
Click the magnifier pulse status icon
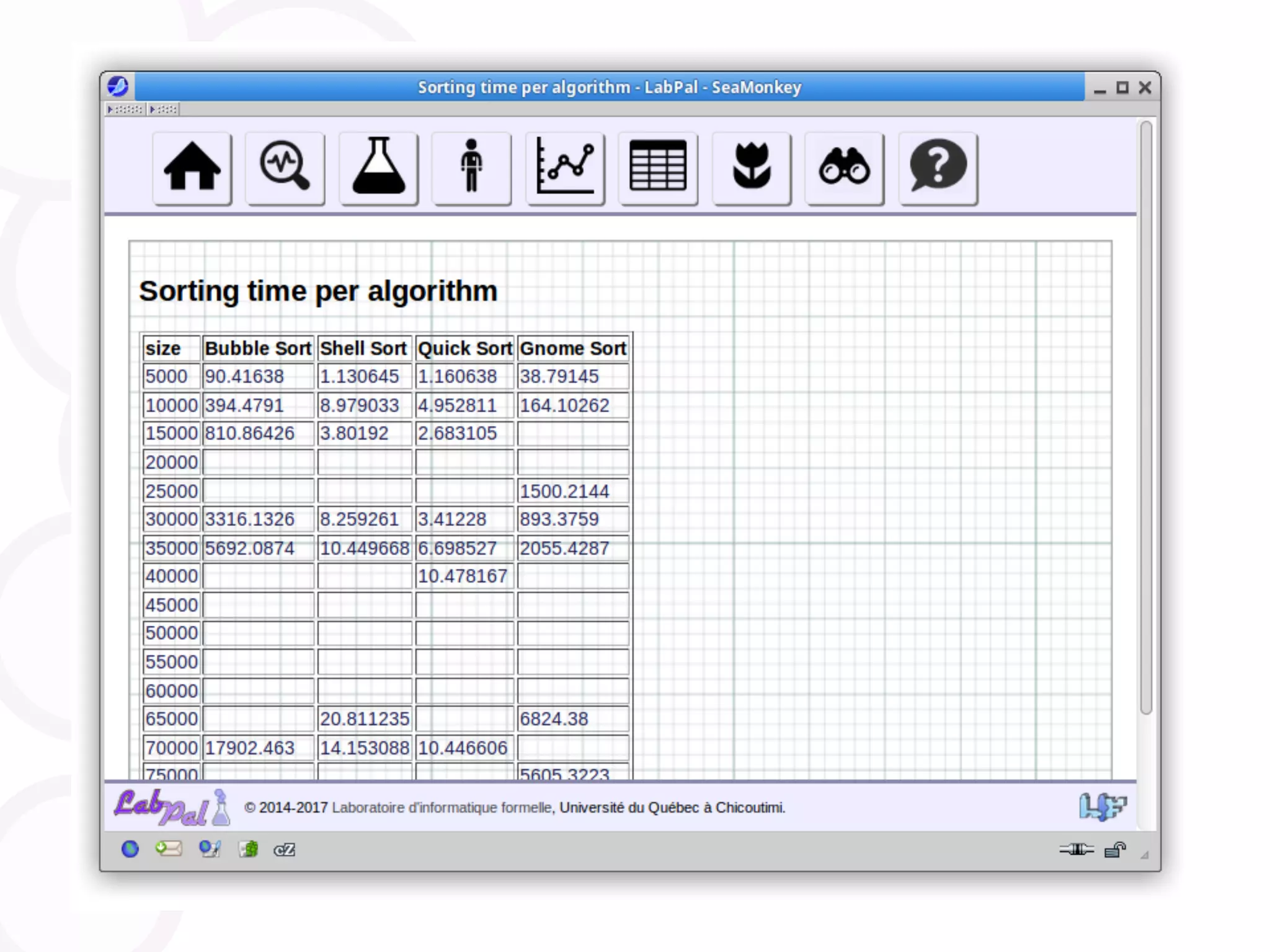[285, 167]
